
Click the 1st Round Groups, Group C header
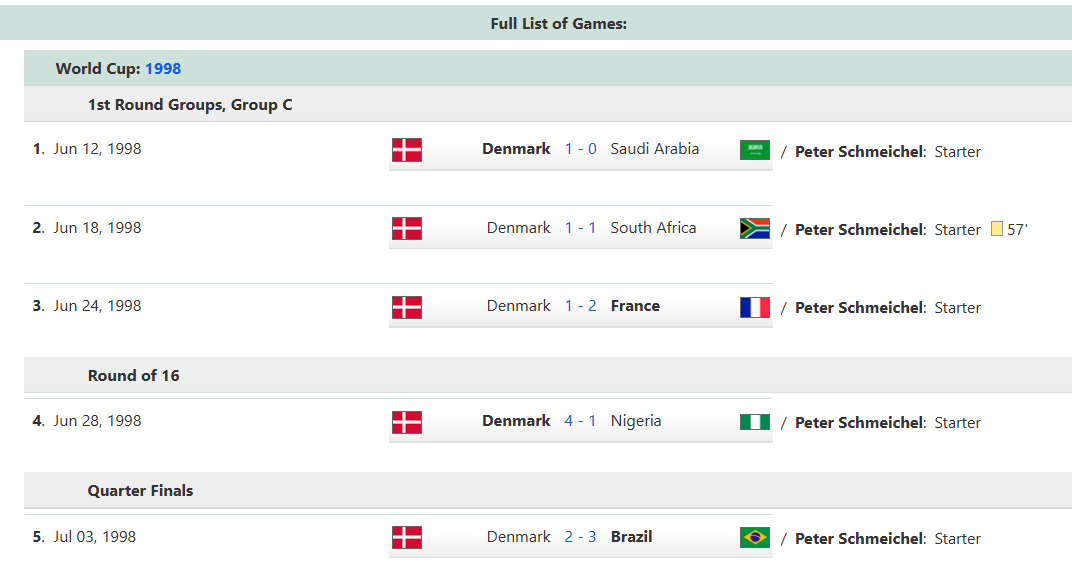click(x=190, y=105)
